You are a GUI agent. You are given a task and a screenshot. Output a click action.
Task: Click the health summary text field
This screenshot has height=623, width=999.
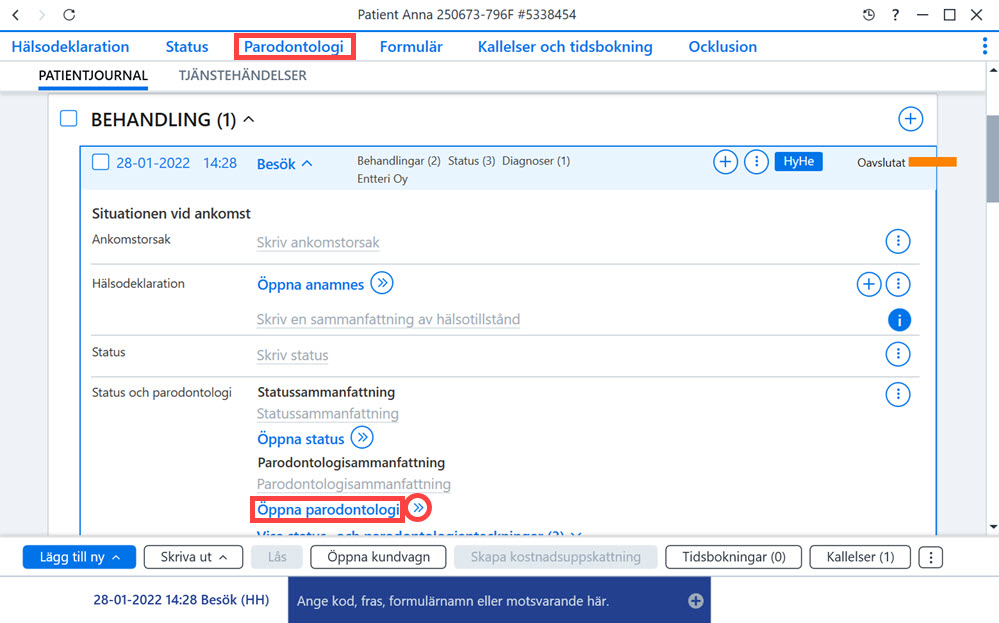tap(388, 319)
